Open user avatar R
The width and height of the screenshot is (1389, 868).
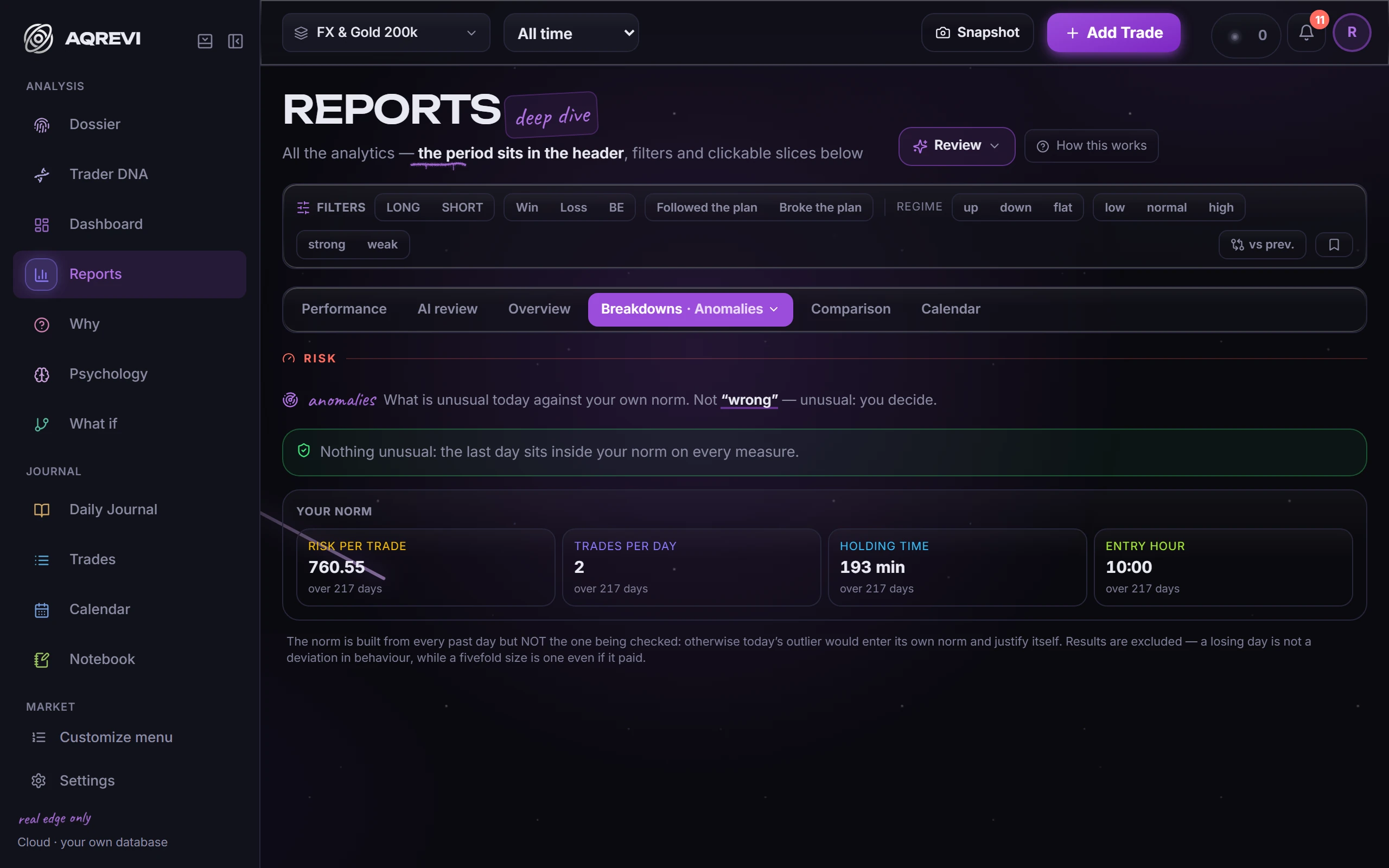tap(1352, 33)
